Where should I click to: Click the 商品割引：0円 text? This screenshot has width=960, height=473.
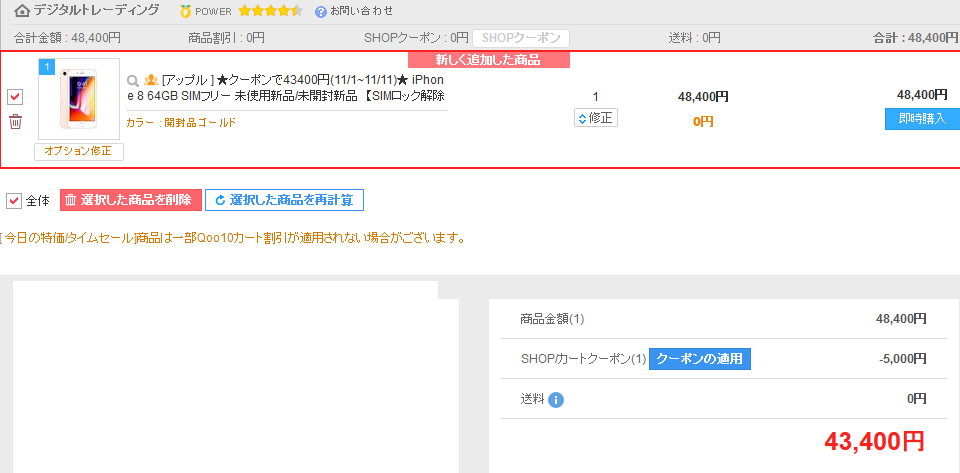point(227,38)
